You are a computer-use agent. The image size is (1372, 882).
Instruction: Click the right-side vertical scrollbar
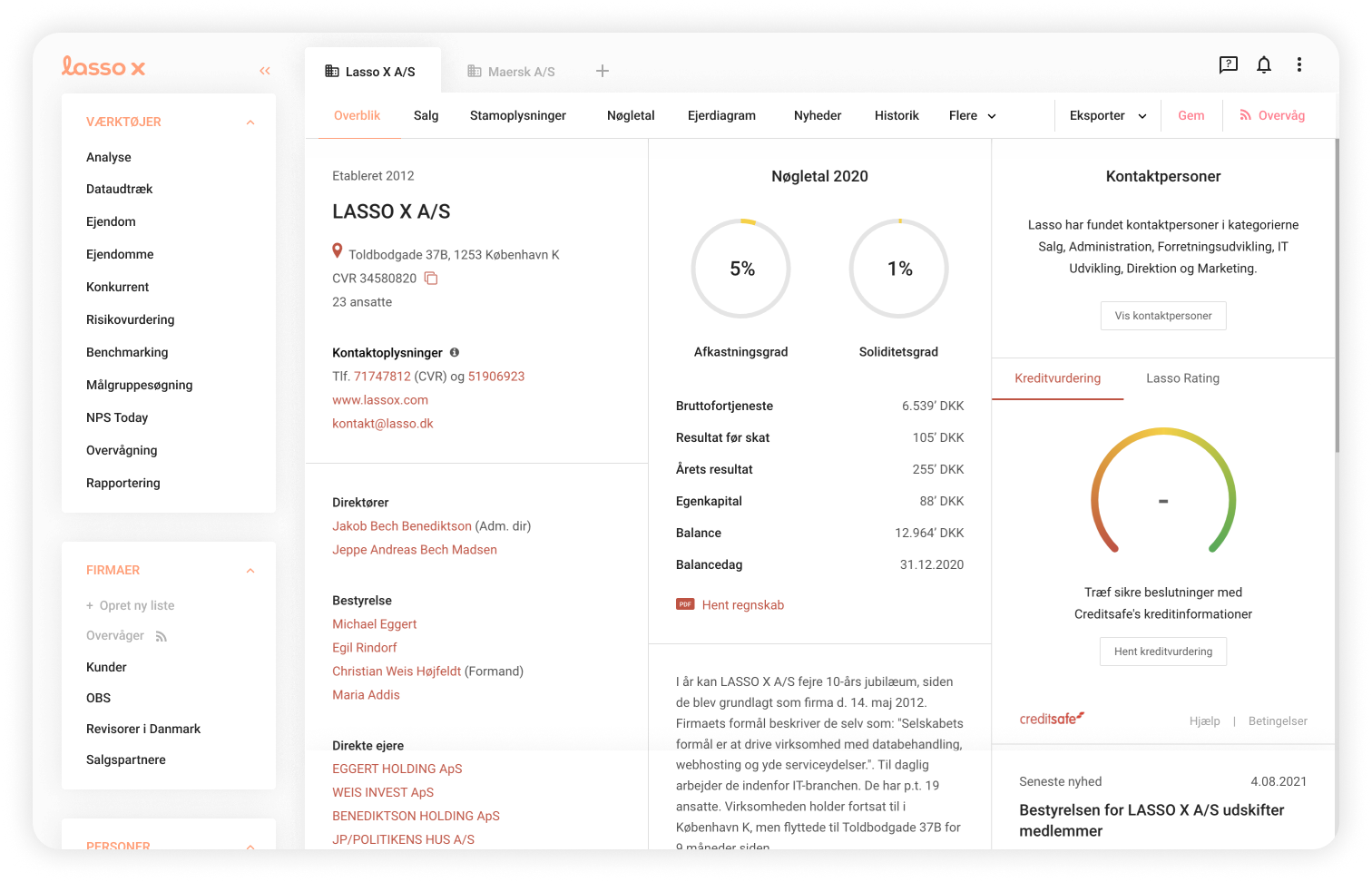[x=1337, y=295]
